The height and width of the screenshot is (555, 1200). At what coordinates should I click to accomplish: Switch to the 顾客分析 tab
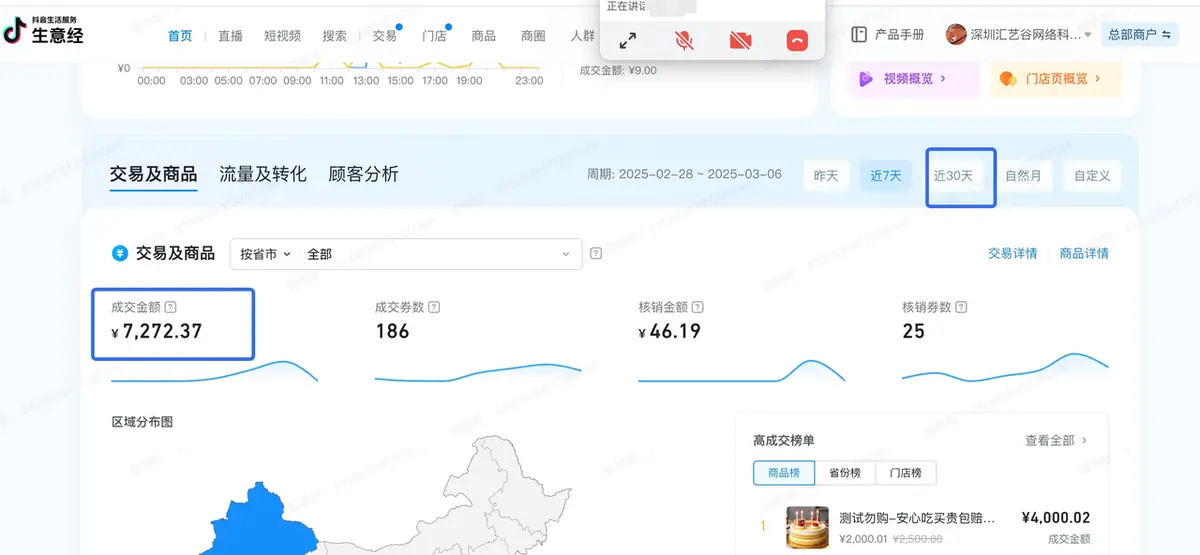(x=363, y=174)
